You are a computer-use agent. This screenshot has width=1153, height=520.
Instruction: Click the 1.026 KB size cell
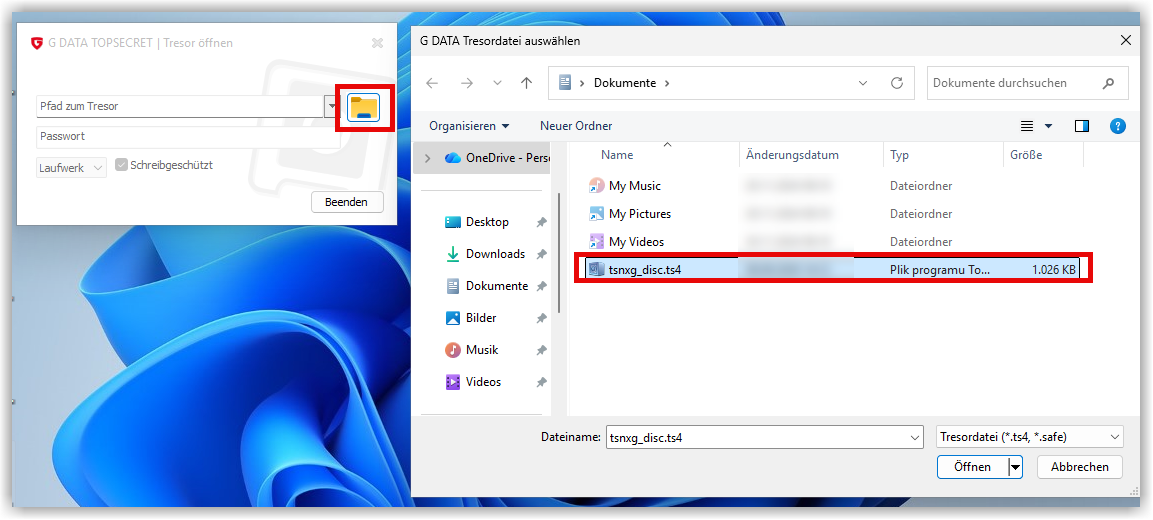(1054, 270)
